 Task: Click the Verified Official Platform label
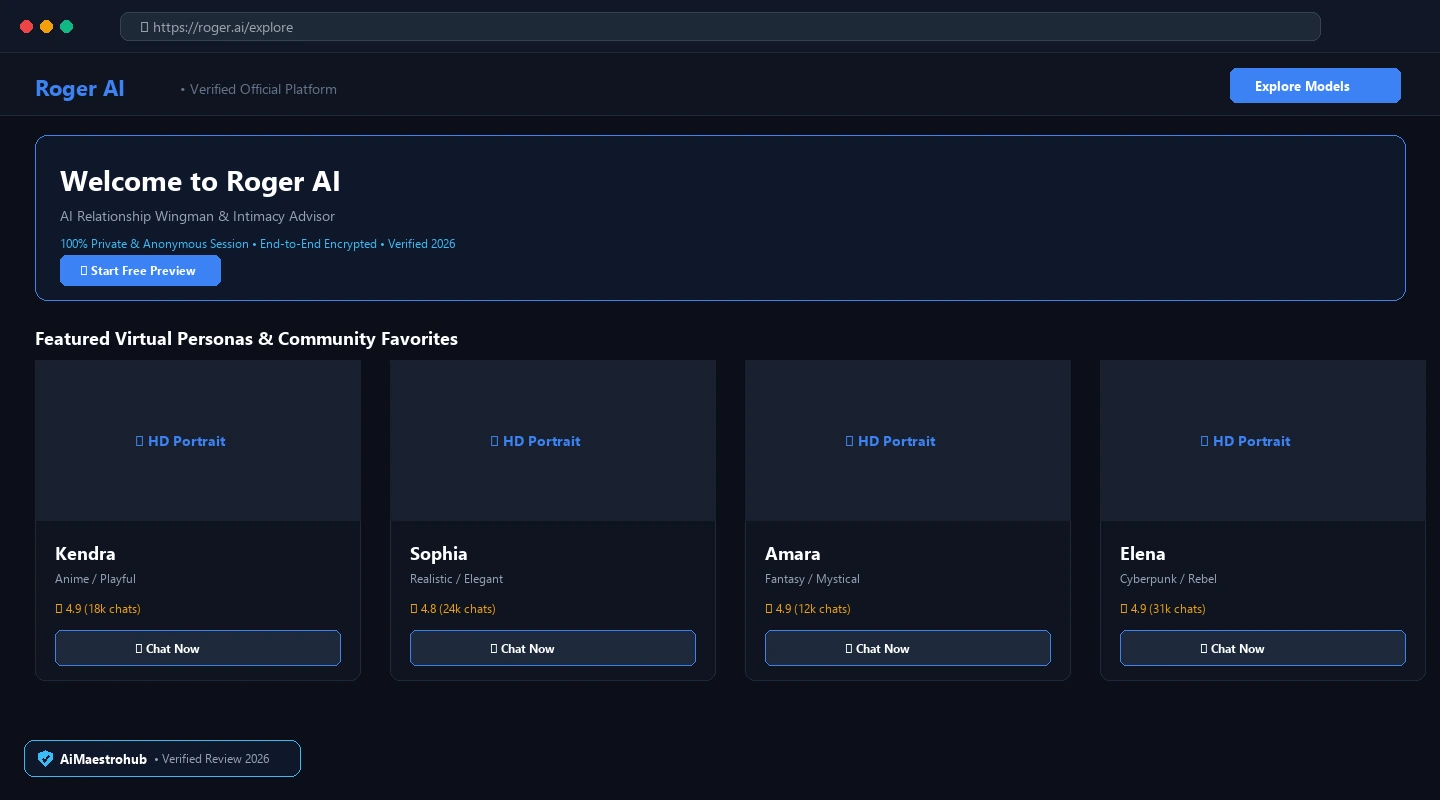[259, 89]
